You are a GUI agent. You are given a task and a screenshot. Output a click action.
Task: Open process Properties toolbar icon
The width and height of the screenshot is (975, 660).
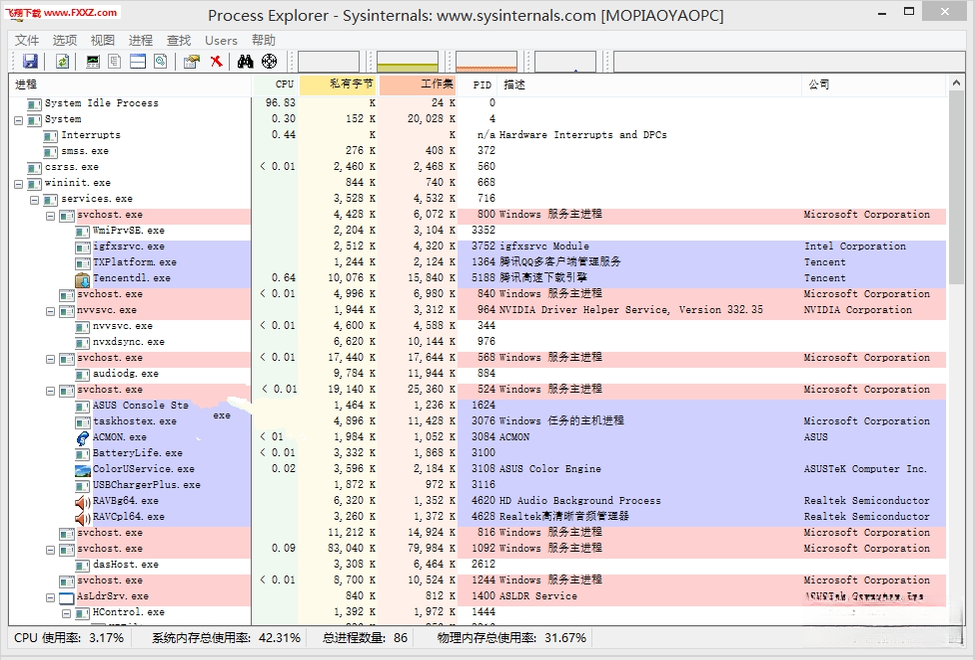[192, 61]
